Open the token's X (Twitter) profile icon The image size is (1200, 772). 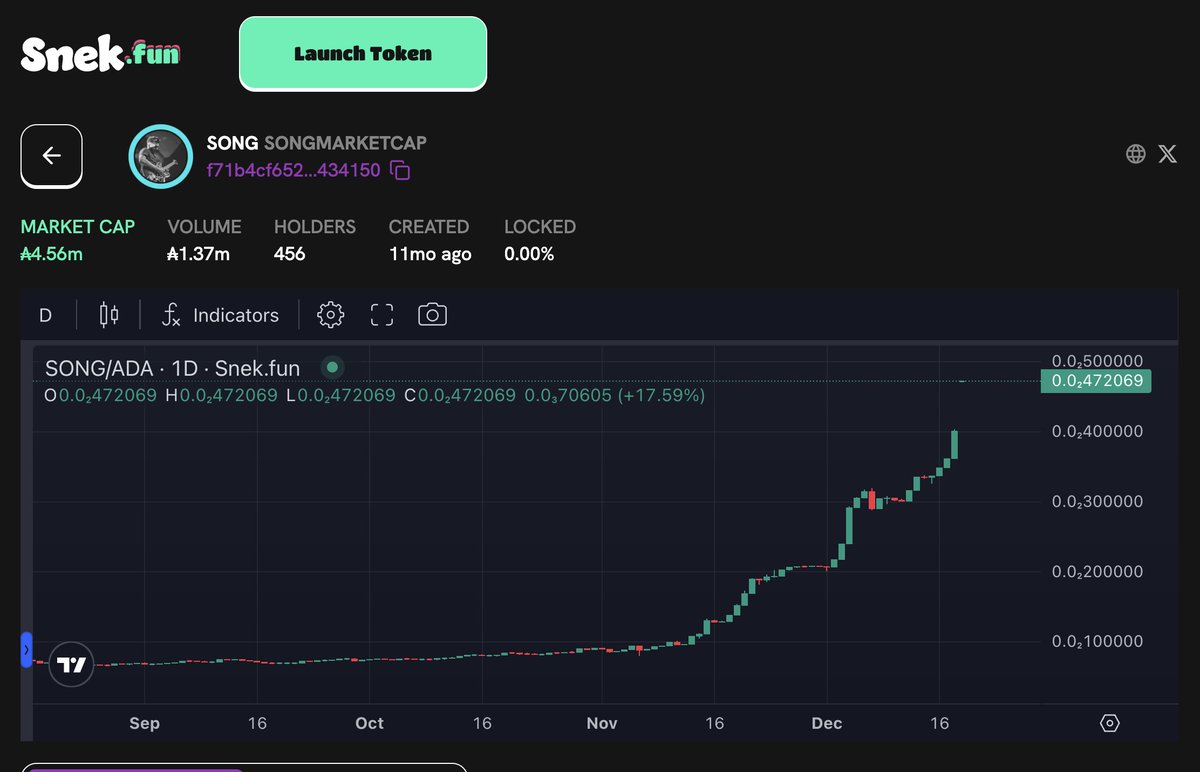point(1167,154)
